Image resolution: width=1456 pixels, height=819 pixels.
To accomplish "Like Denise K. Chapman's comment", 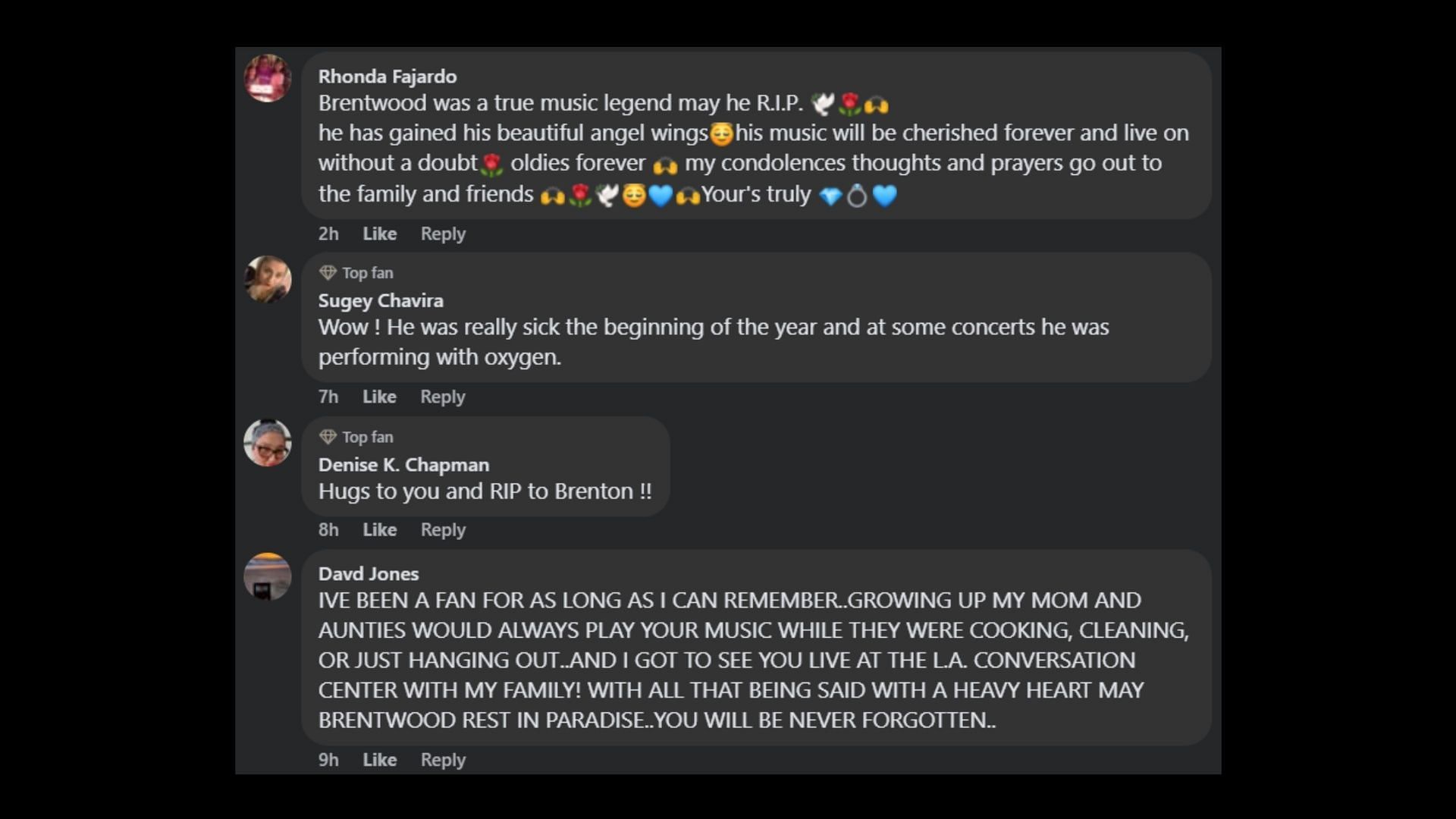I will 379,529.
